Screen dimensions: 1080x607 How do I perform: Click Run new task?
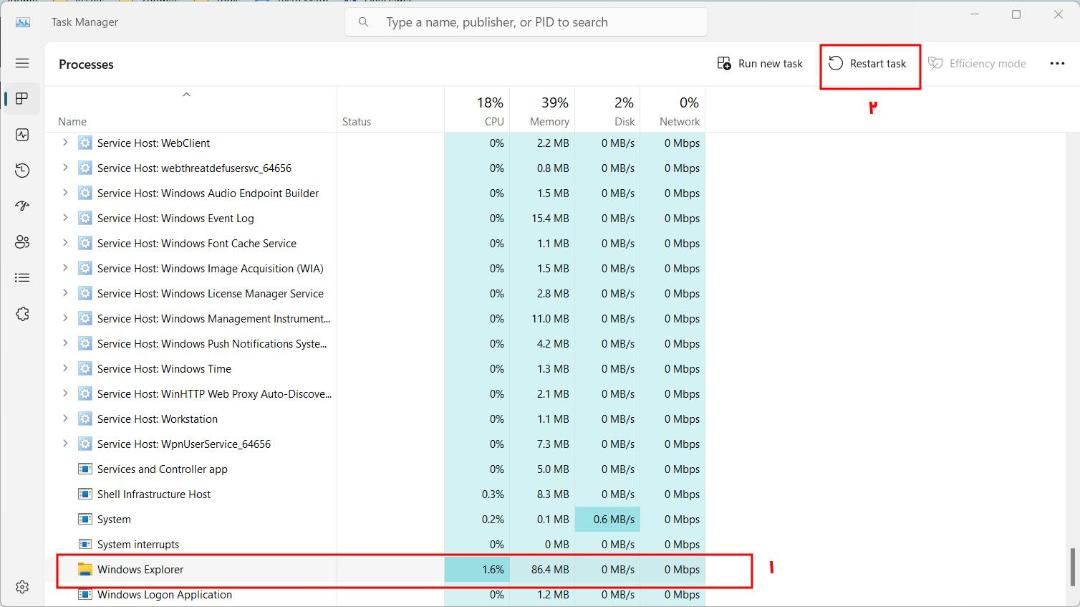[x=760, y=63]
